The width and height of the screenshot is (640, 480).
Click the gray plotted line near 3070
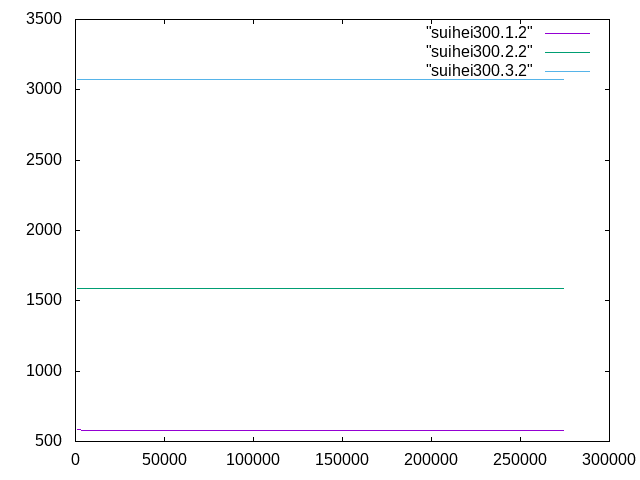click(320, 79)
